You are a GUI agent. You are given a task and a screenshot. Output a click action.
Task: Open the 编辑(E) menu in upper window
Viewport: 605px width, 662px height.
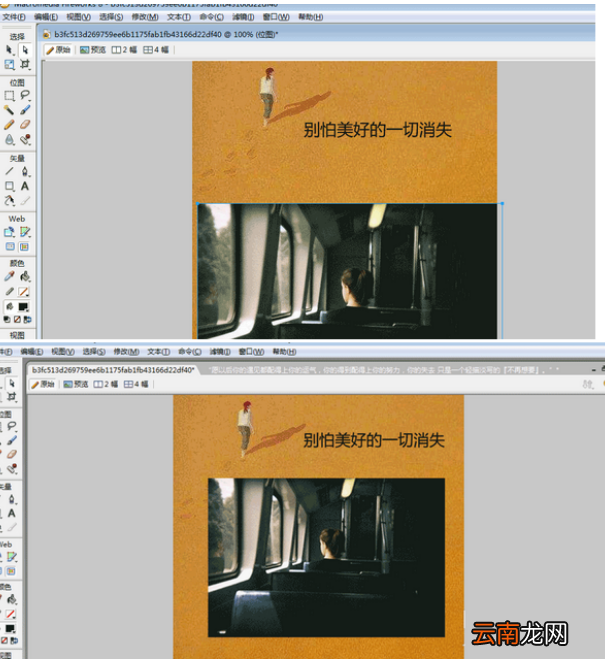pyautogui.click(x=46, y=17)
